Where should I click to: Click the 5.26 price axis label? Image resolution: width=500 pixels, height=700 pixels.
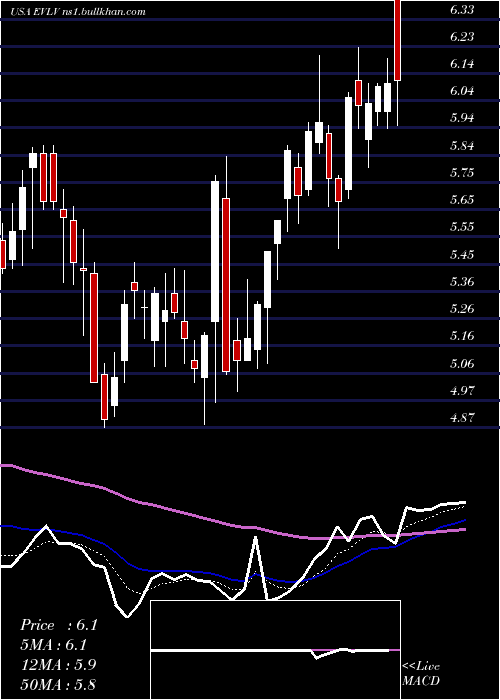tap(462, 309)
